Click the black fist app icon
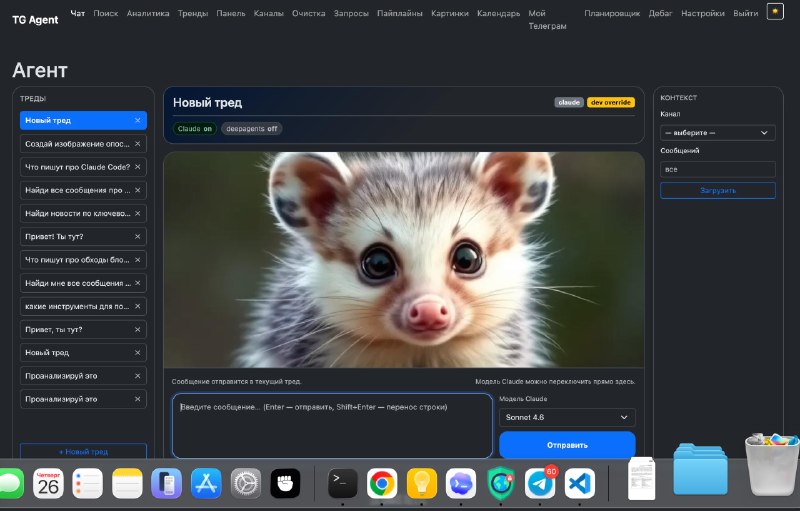 pos(285,483)
